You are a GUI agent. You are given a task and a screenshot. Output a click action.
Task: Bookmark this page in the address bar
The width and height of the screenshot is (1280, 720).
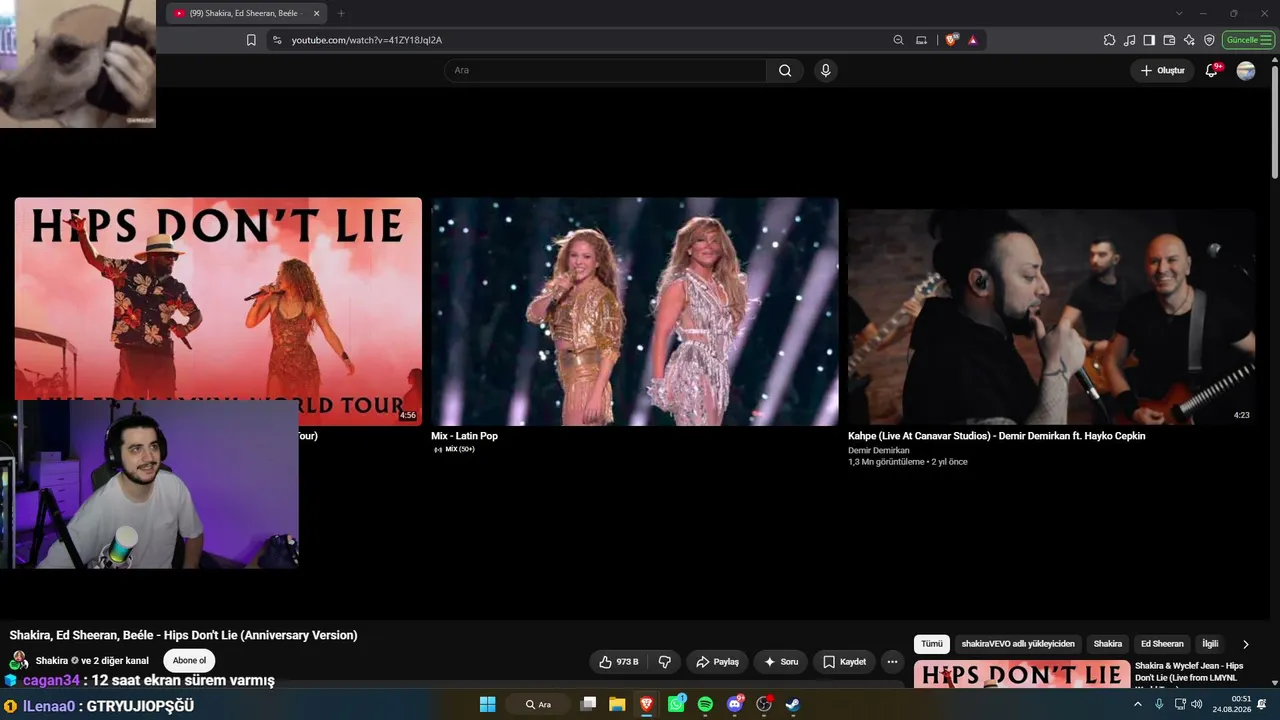pyautogui.click(x=251, y=40)
